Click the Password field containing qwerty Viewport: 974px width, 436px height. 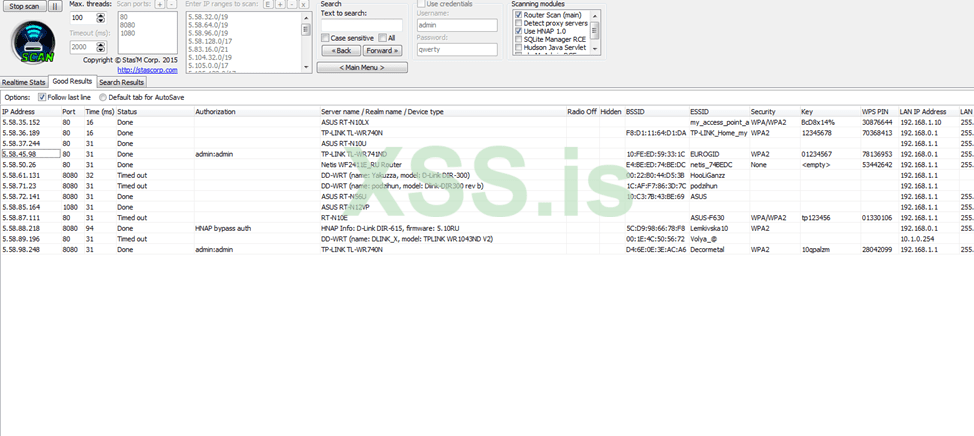pos(457,49)
